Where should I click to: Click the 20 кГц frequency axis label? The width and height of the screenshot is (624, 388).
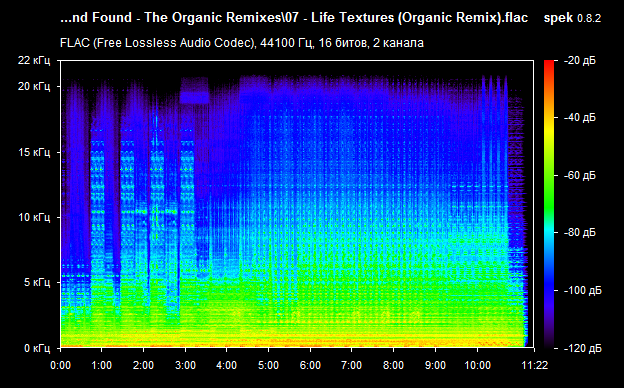pos(34,86)
